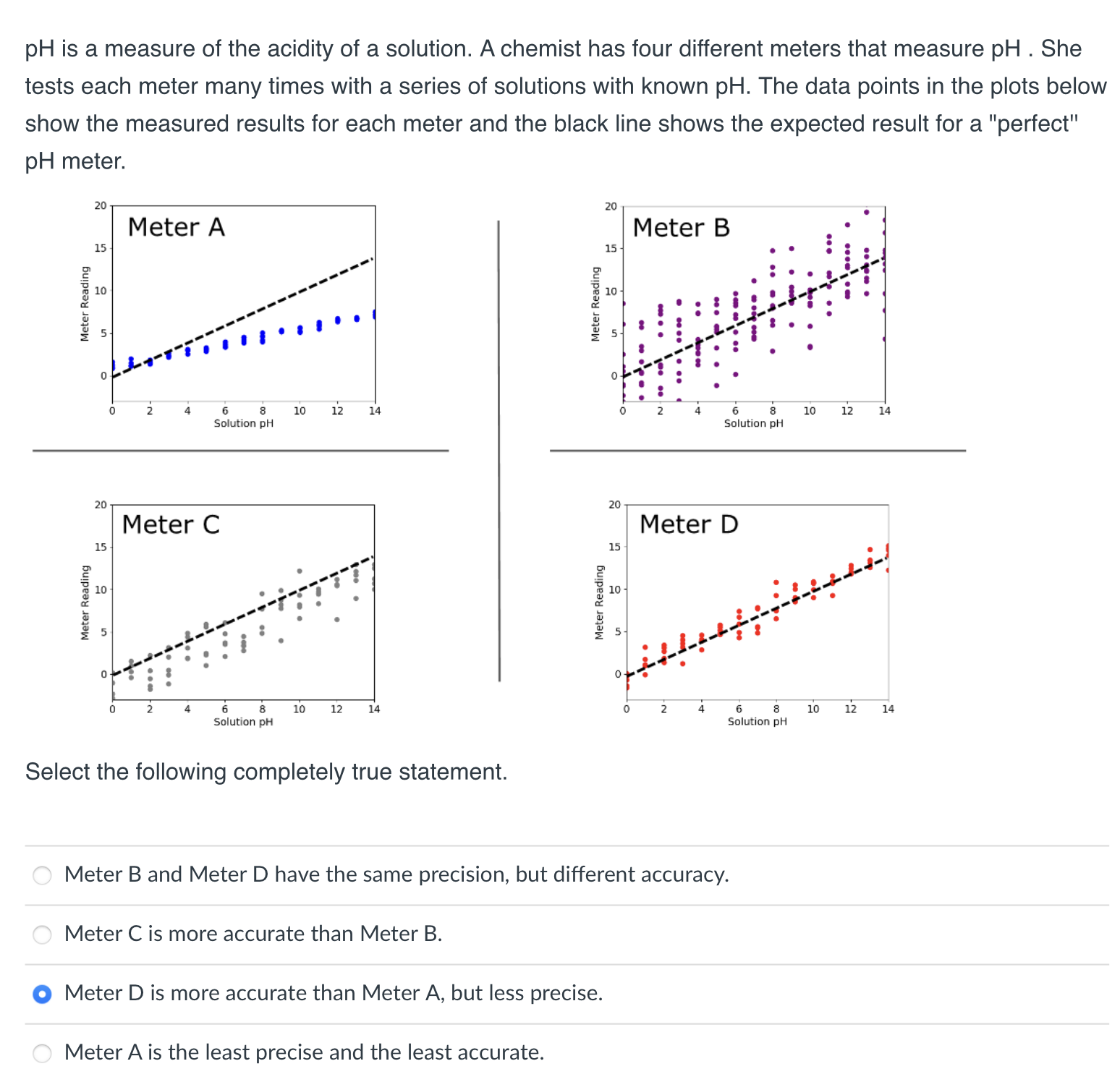
Task: Click 'Select the following completely true statement'
Action: pyautogui.click(x=266, y=772)
